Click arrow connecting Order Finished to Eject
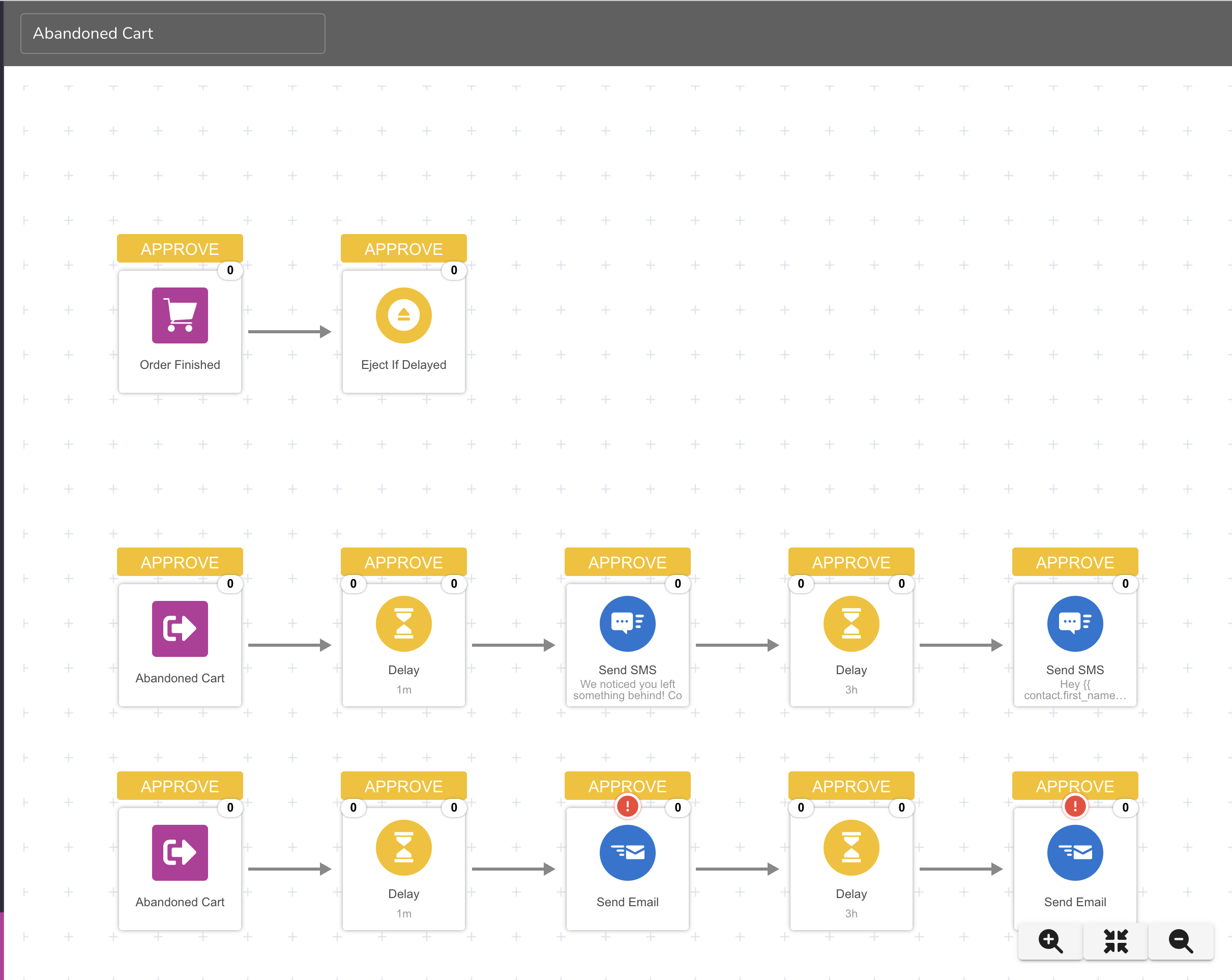This screenshot has width=1232, height=980. pos(289,332)
